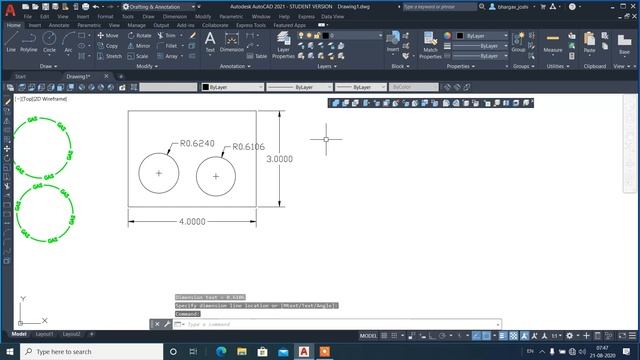The height and width of the screenshot is (360, 640).
Task: Activate the Scale tool
Action: tap(138, 56)
